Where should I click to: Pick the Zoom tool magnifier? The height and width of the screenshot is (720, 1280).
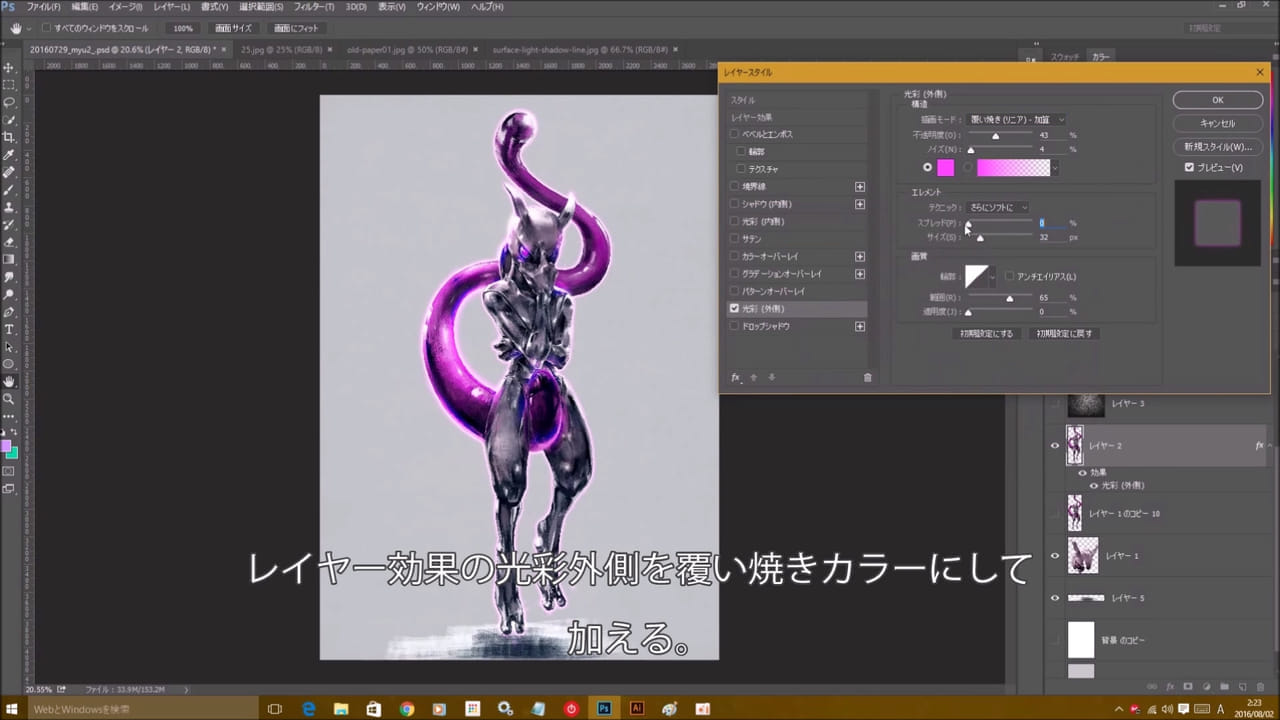point(9,398)
